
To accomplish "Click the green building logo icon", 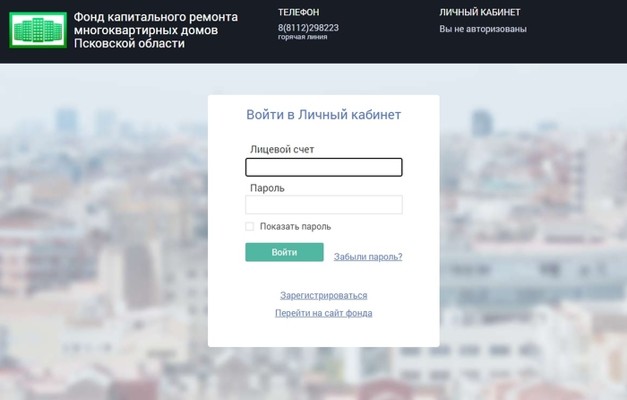I will tap(37, 30).
